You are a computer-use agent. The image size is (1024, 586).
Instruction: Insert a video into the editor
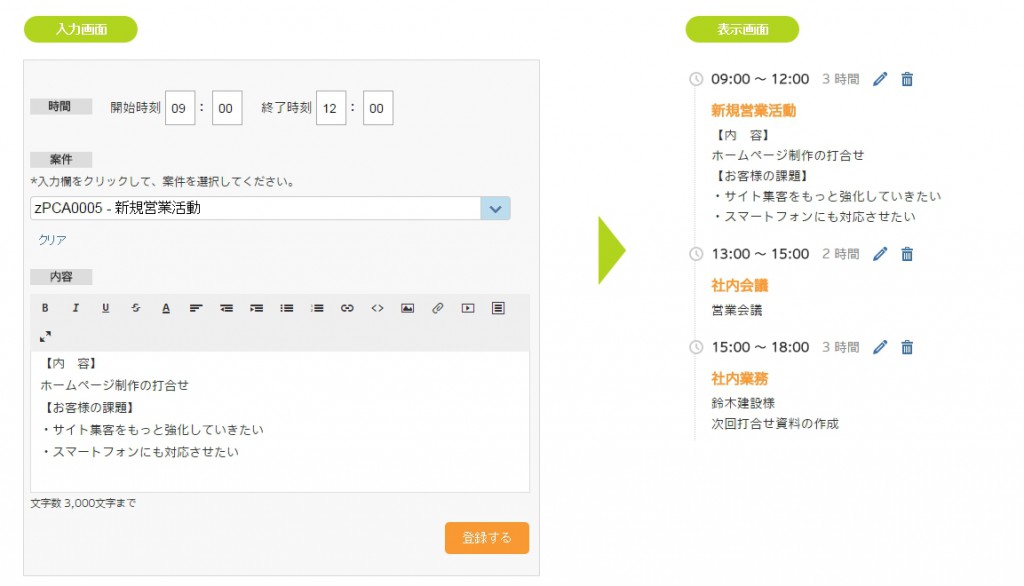click(x=468, y=308)
